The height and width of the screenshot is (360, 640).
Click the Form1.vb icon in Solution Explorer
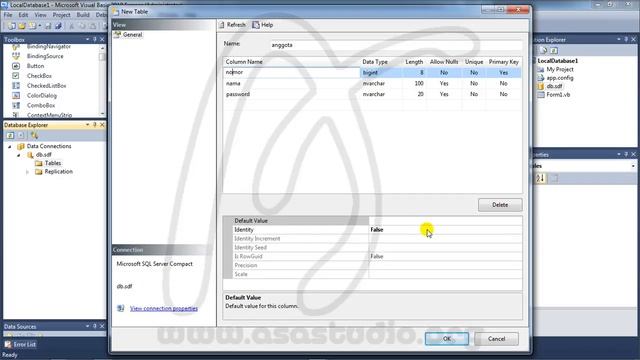point(541,95)
